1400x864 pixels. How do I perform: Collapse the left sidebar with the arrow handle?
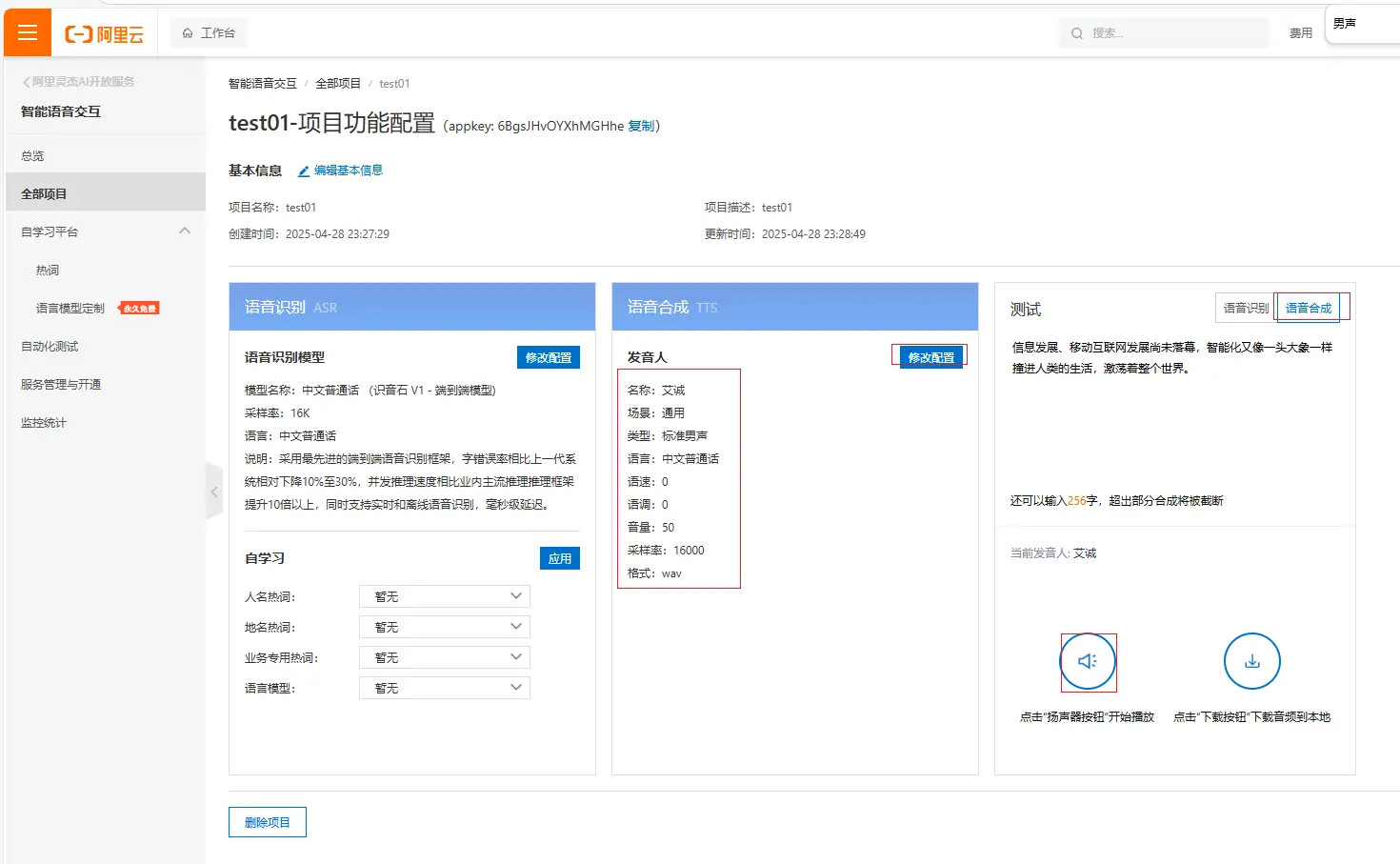click(x=214, y=492)
